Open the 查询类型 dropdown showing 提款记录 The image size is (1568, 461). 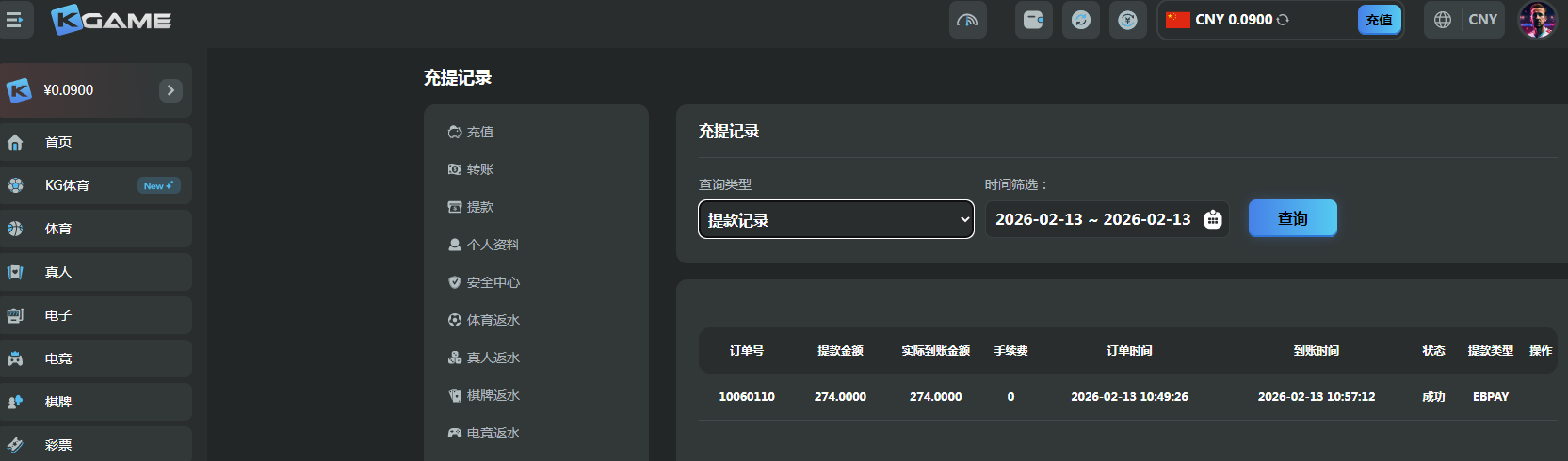click(835, 219)
